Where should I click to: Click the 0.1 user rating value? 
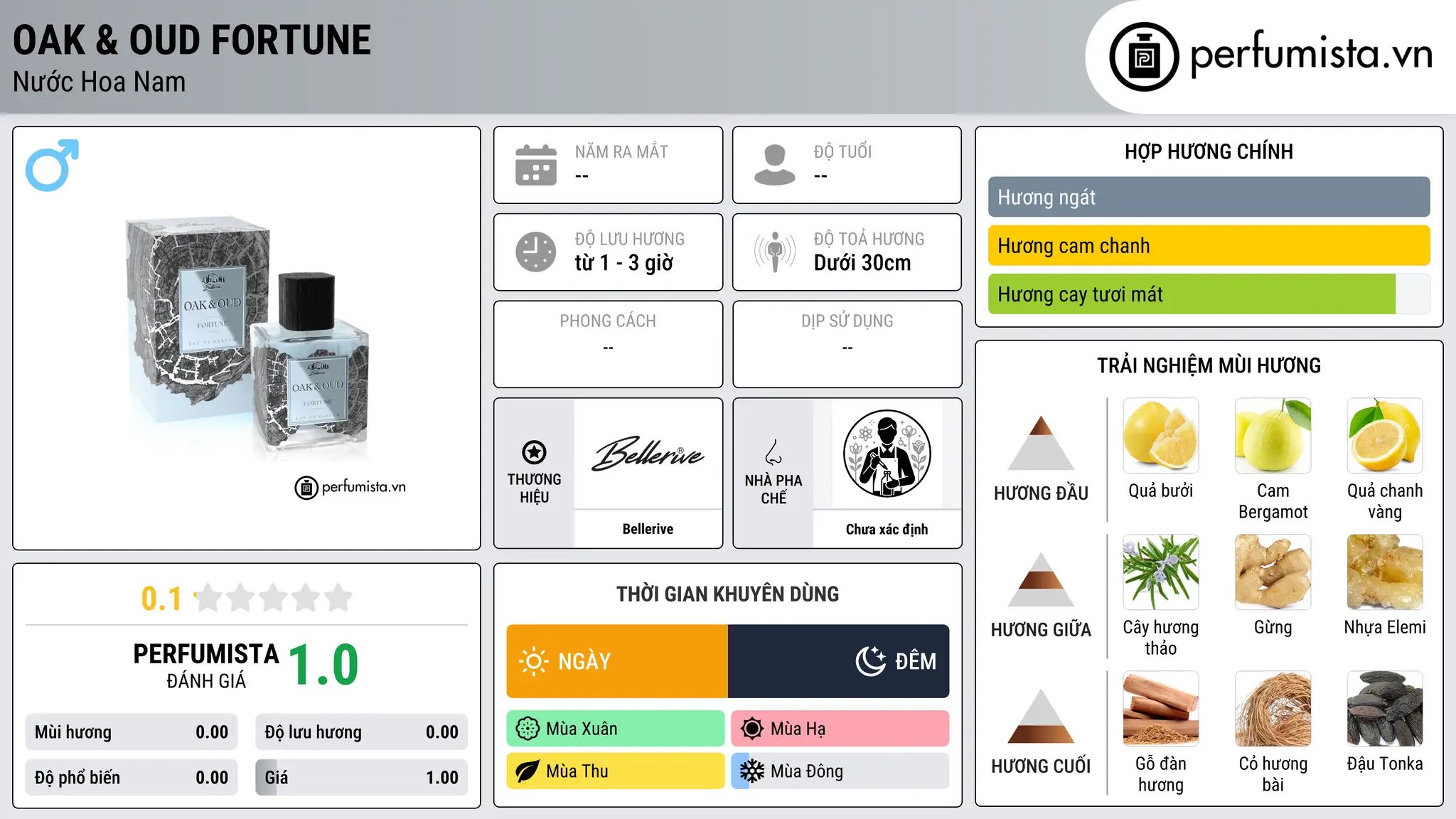click(x=161, y=599)
